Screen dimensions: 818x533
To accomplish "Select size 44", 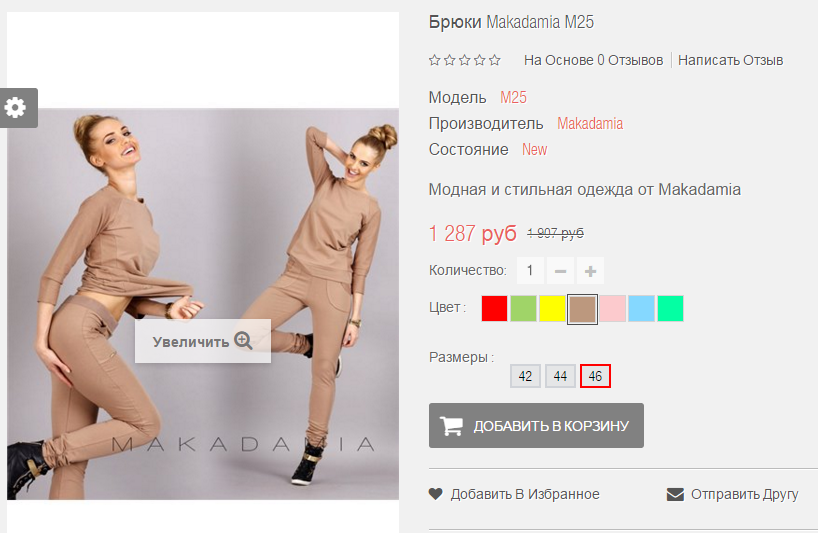I will [x=560, y=376].
